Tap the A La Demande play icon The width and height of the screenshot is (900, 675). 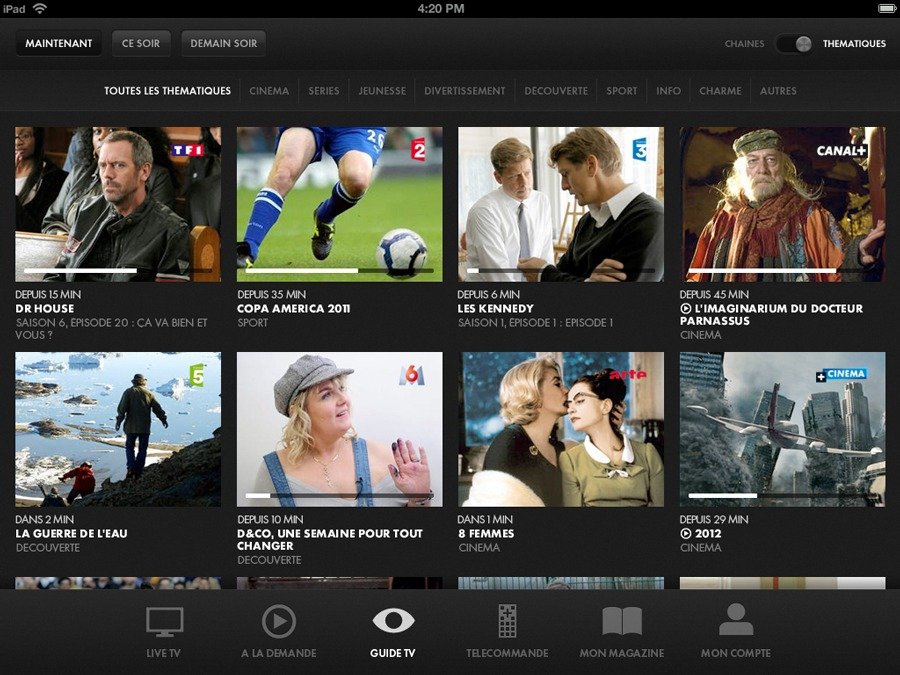(278, 622)
